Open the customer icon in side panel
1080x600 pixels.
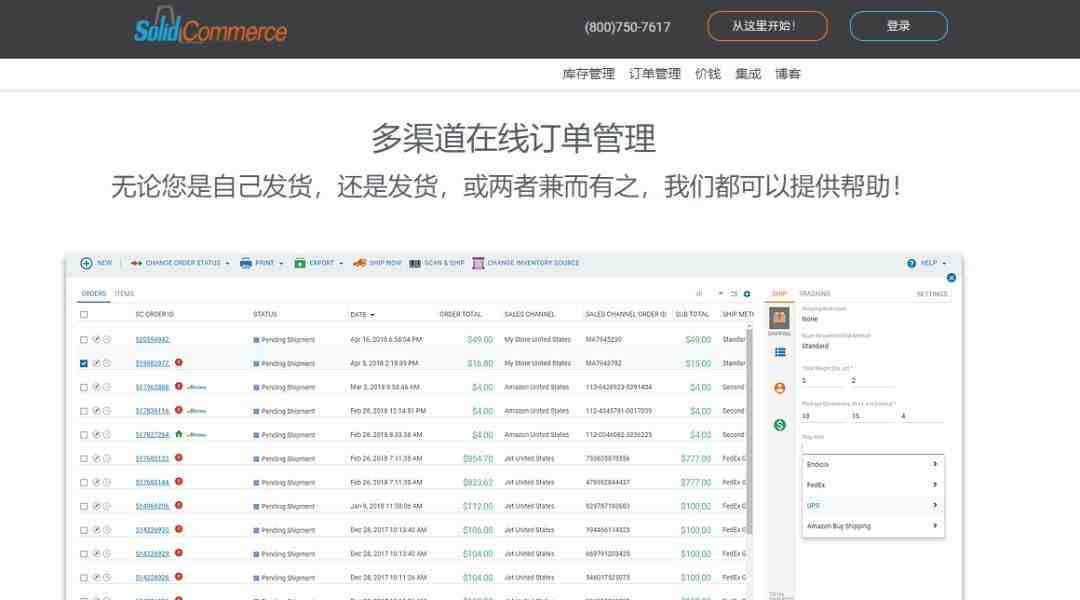pos(780,388)
